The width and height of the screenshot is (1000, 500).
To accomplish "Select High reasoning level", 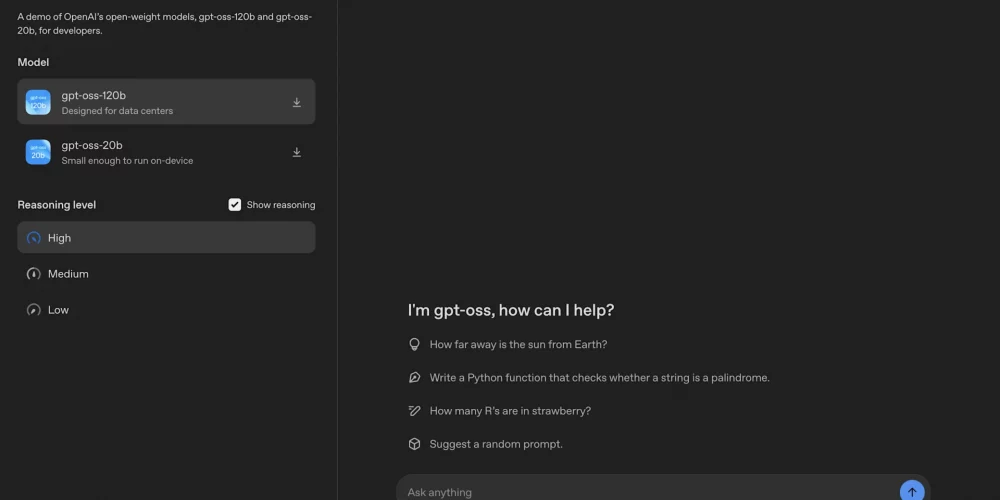I will [166, 237].
